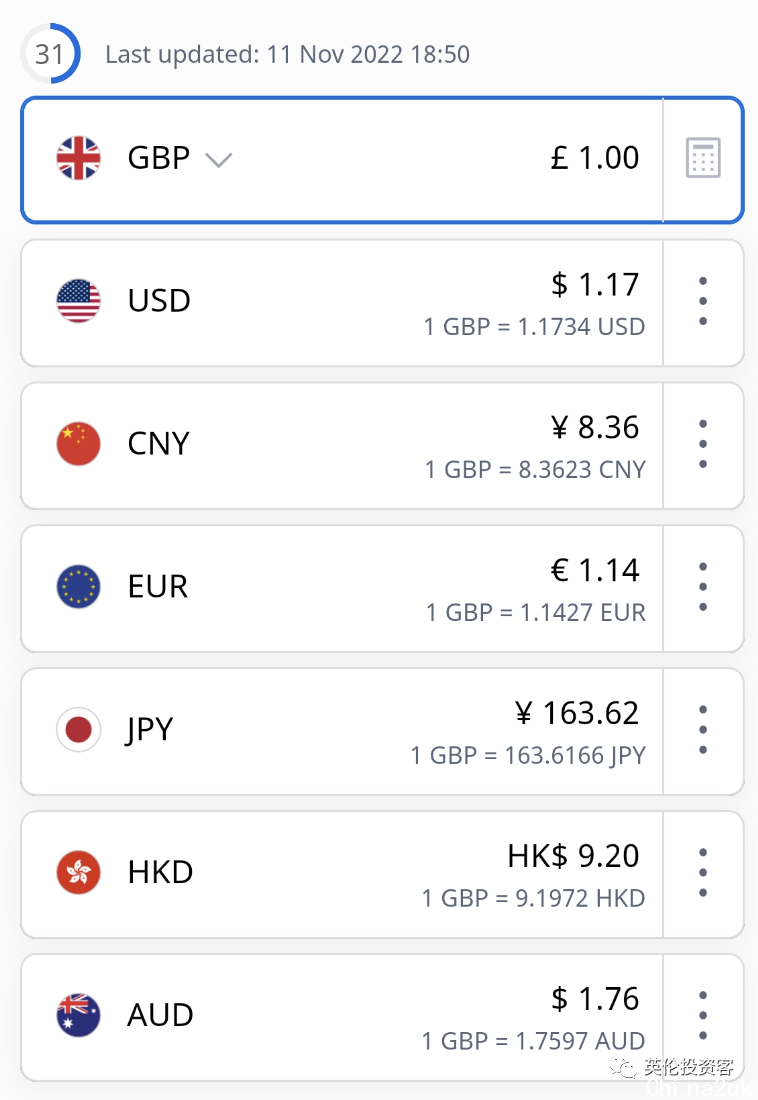Click the Last updated timestamp text

point(288,55)
